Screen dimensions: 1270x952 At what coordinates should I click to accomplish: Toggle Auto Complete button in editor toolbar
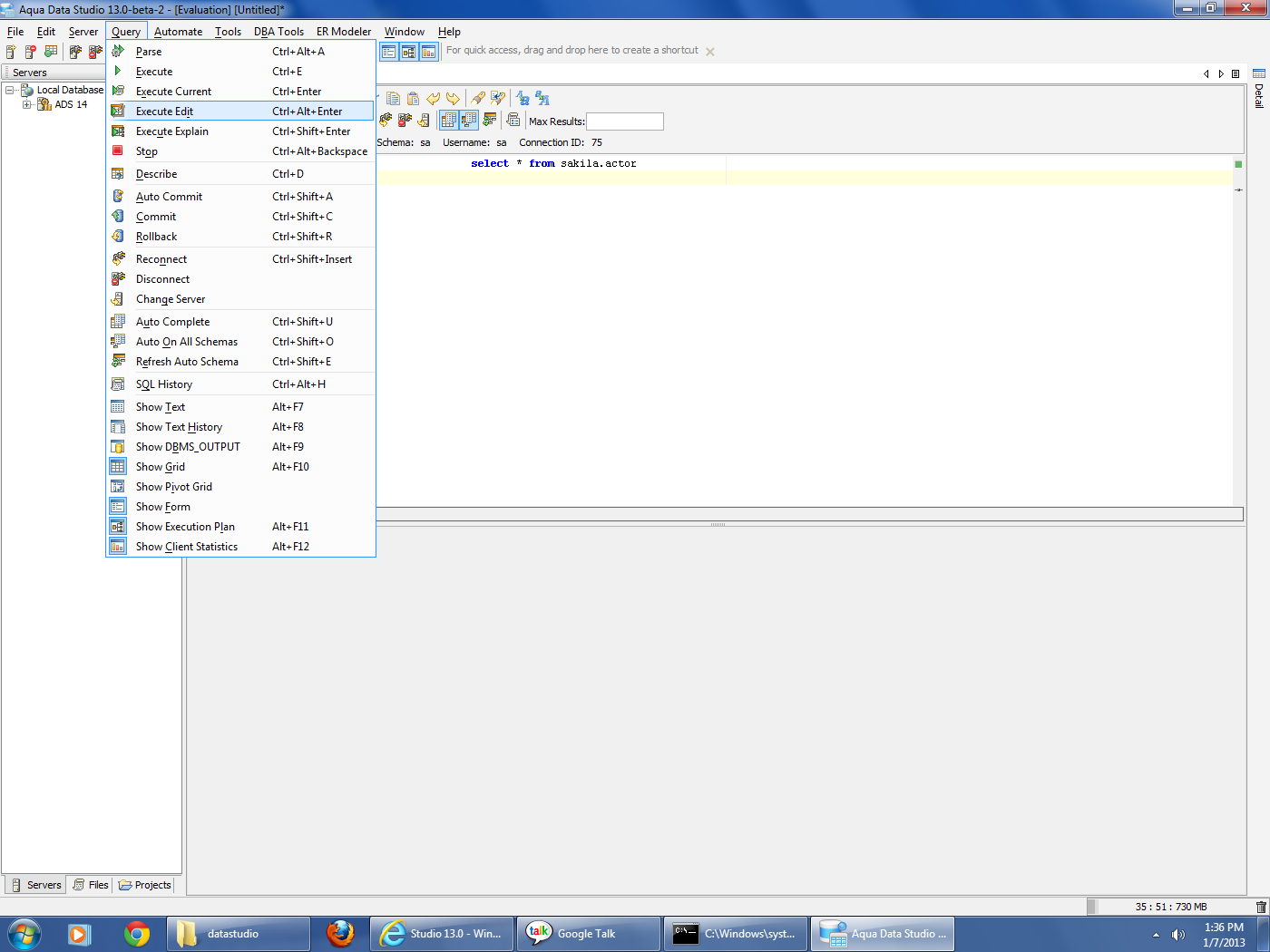[x=449, y=120]
